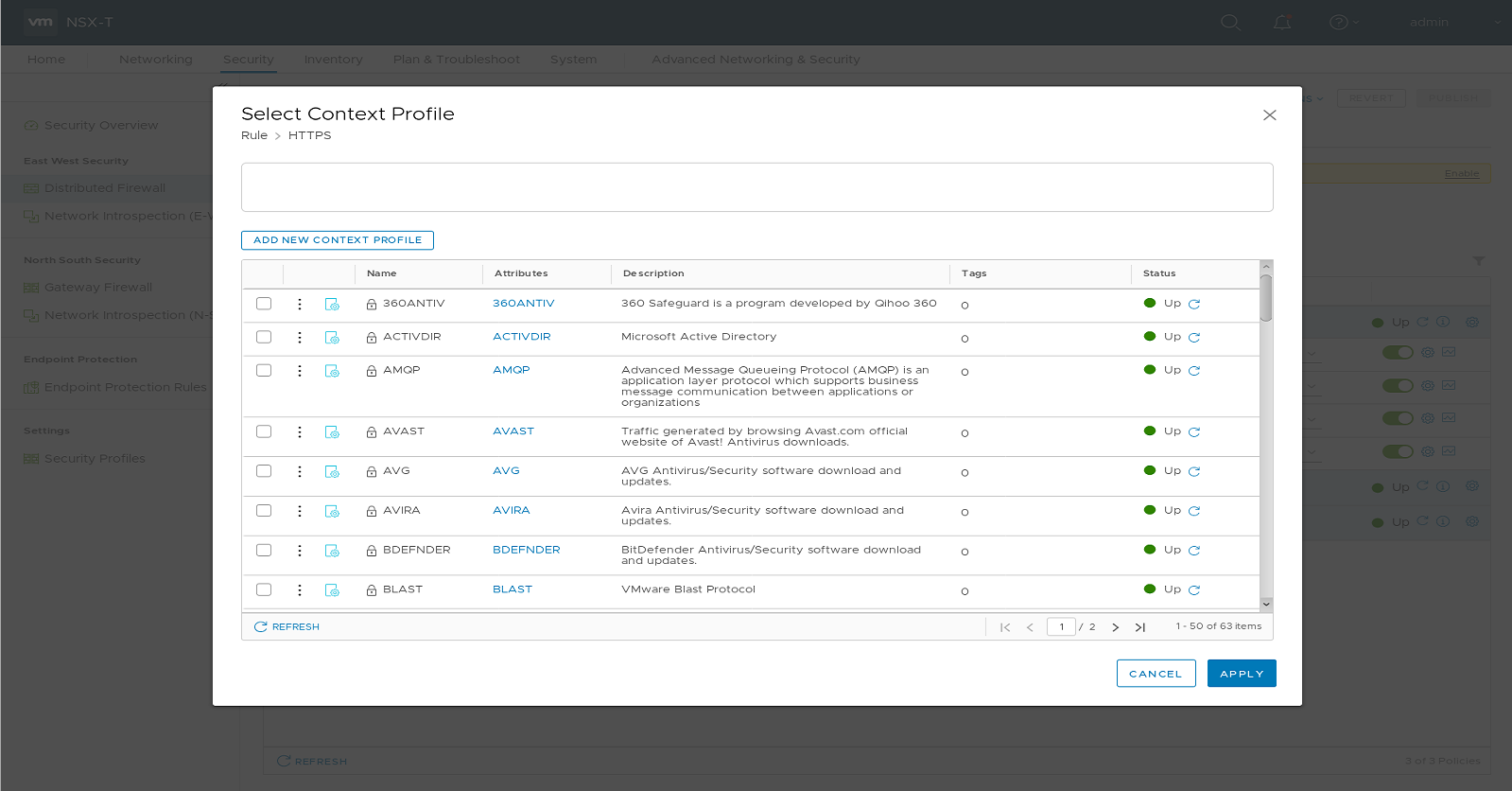
Task: Go to the next page of profiles
Action: tap(1116, 627)
